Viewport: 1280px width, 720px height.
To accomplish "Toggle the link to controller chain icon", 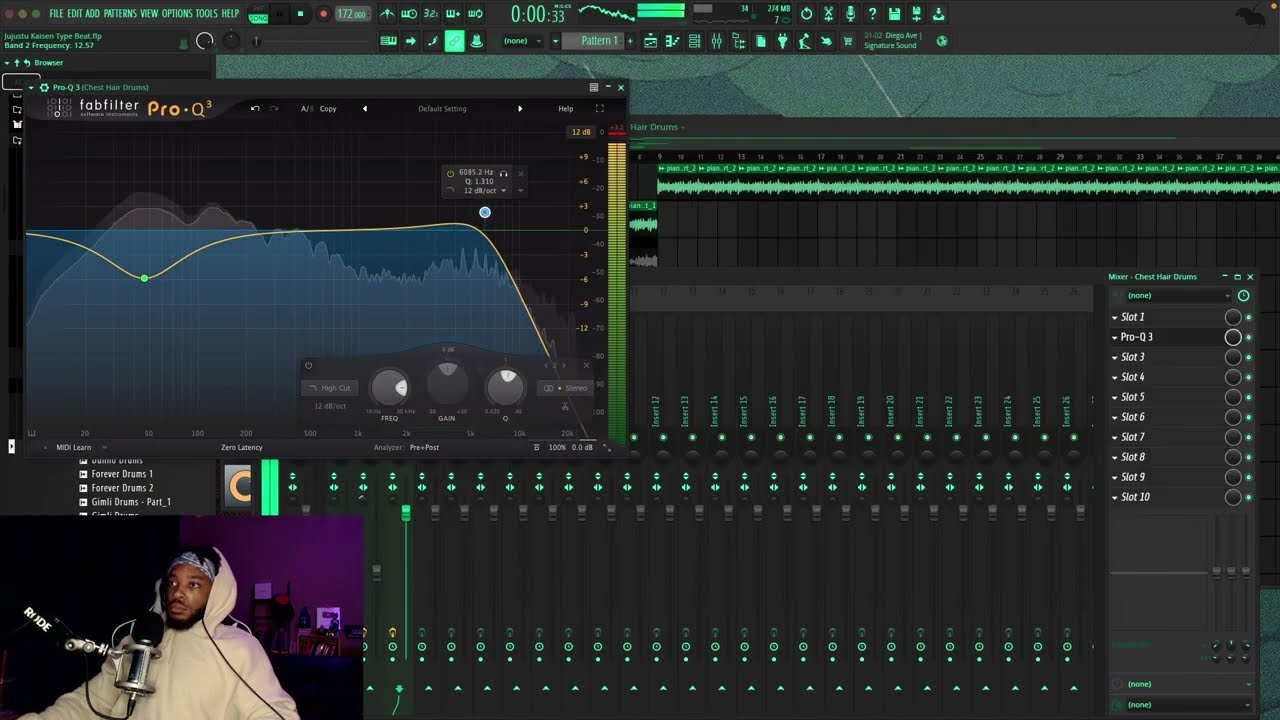I will pos(454,41).
